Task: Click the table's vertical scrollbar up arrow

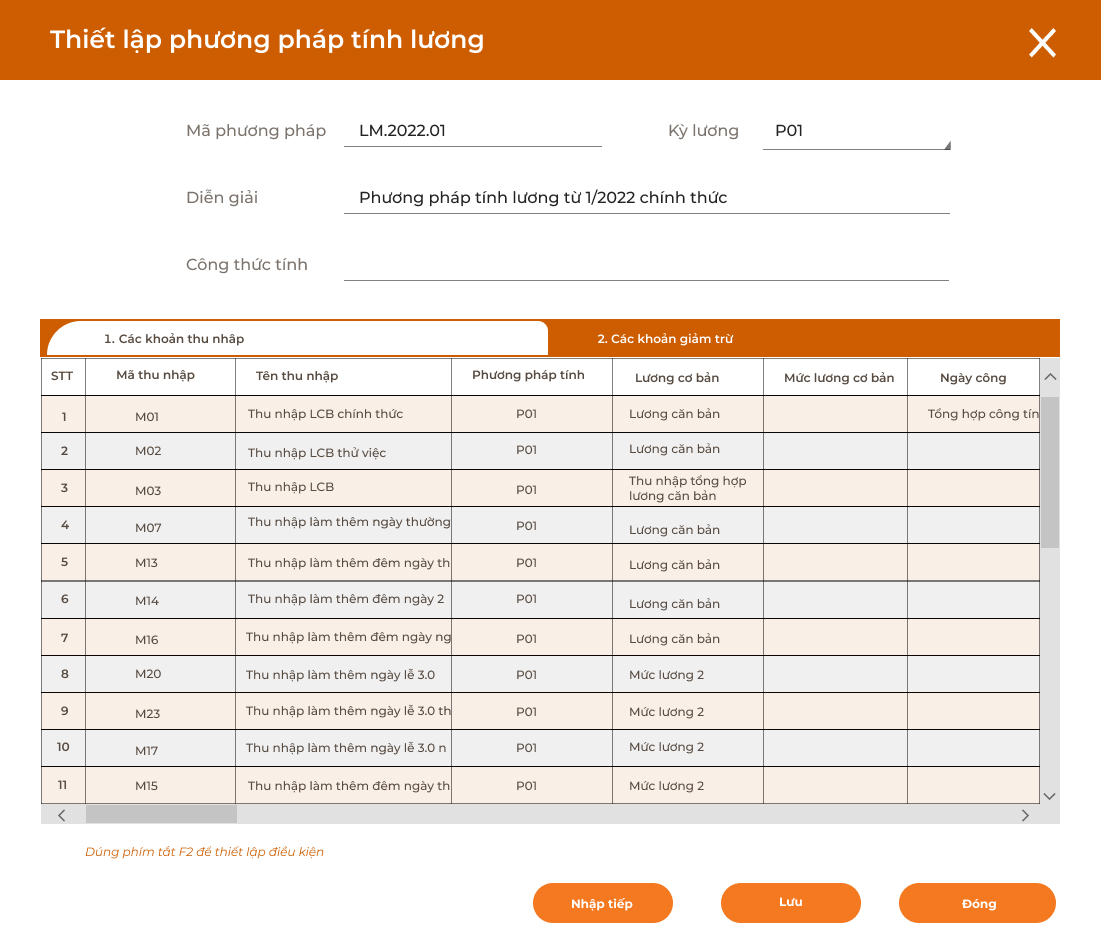Action: click(x=1050, y=375)
